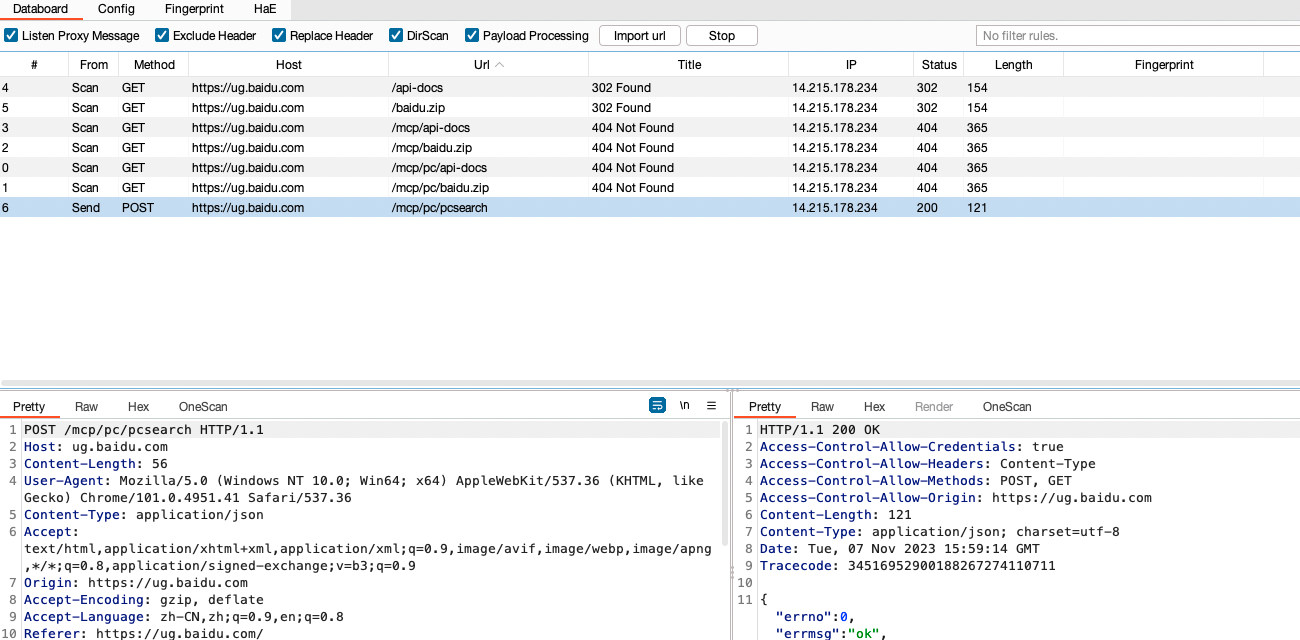The image size is (1300, 640).
Task: Disable the DirScan checkbox
Action: pyautogui.click(x=396, y=35)
